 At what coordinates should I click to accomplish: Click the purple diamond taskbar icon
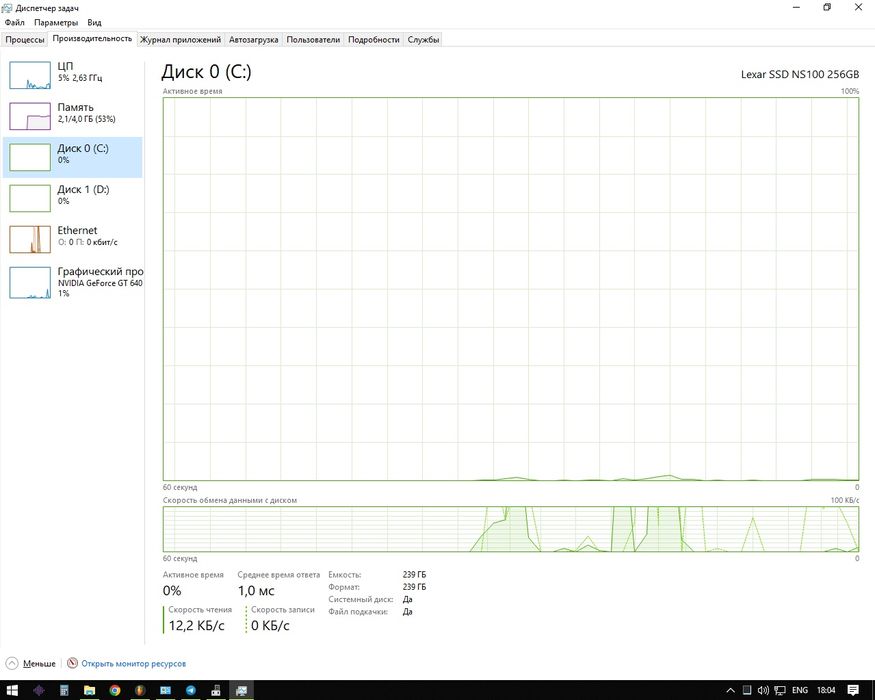[39, 690]
